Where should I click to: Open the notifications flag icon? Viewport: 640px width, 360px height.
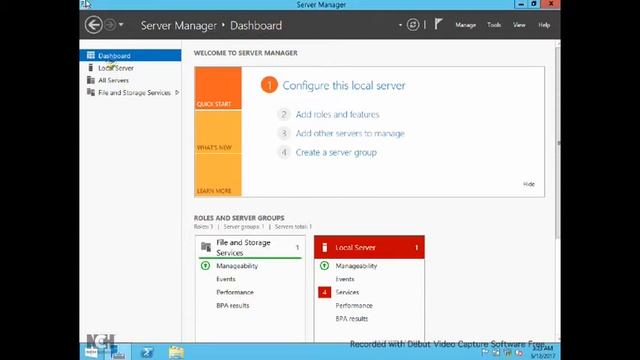[438, 24]
